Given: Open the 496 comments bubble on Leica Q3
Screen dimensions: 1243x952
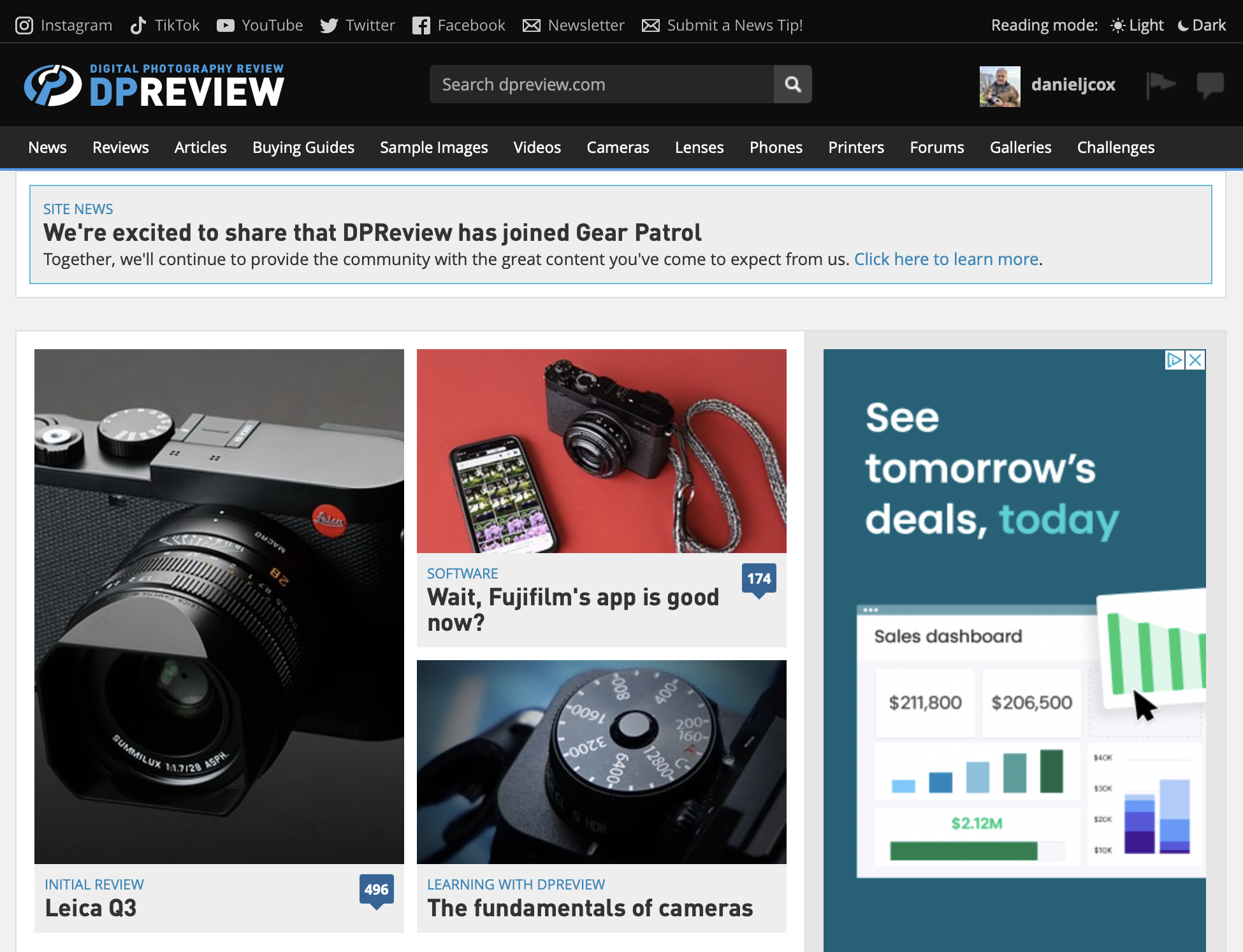Looking at the screenshot, I should coord(376,891).
